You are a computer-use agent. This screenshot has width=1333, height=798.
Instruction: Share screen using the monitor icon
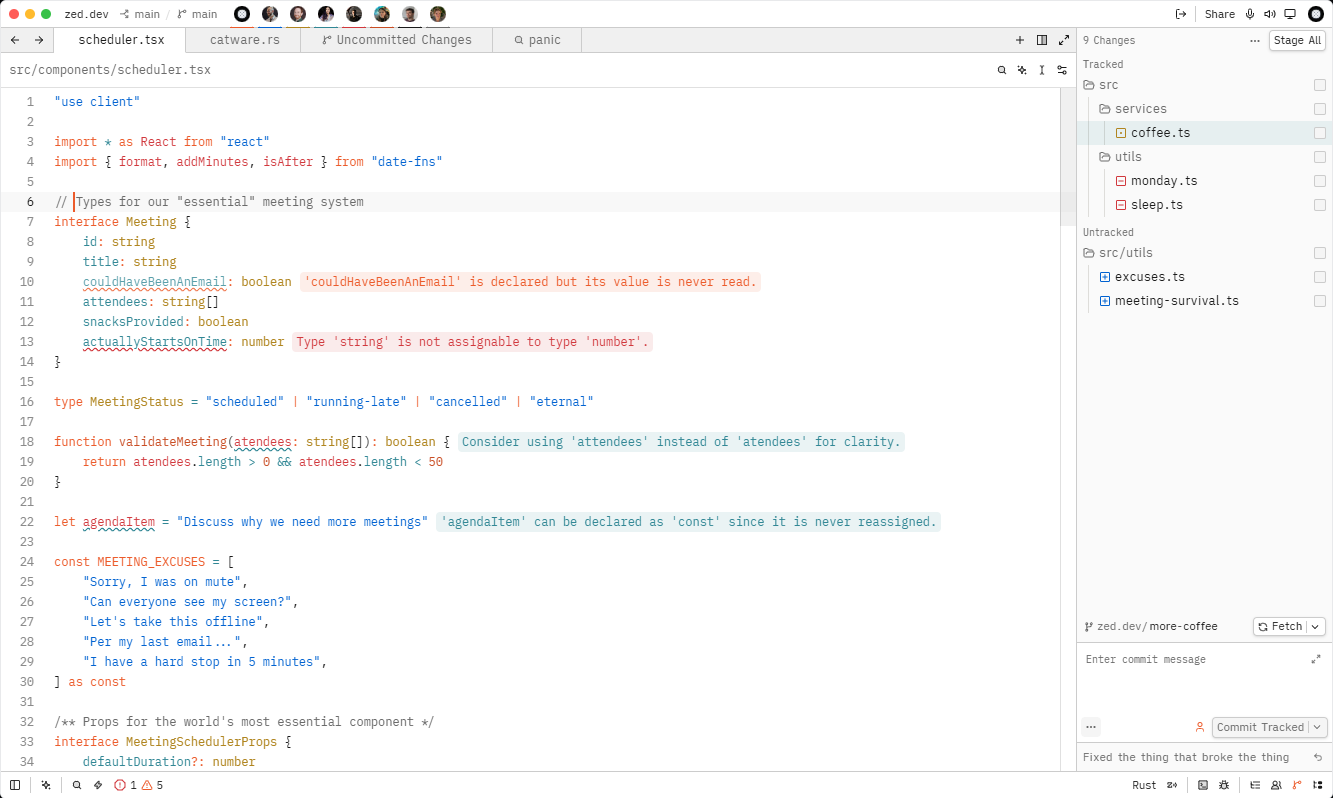(x=1290, y=14)
